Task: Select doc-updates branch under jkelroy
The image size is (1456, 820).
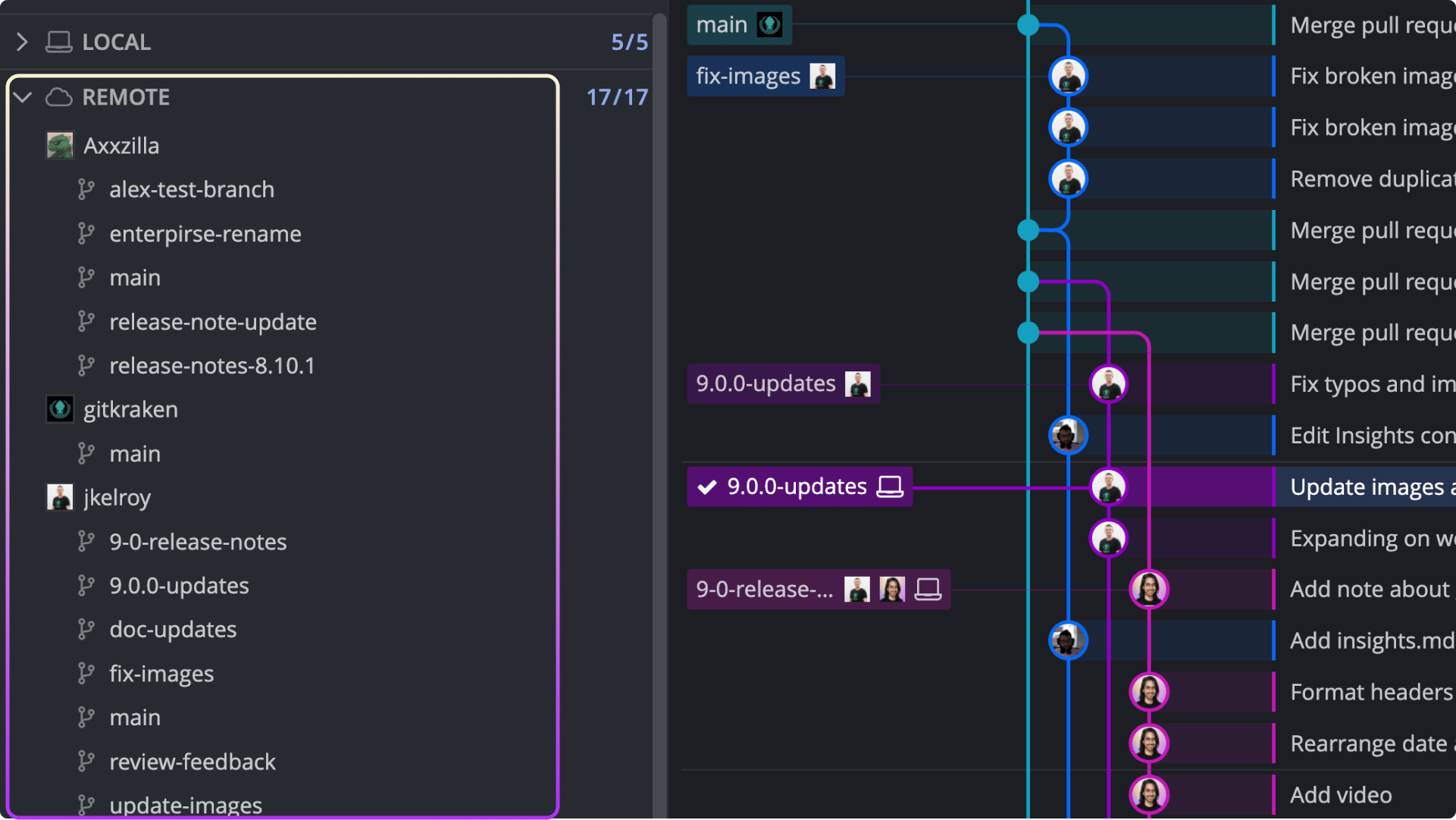Action: tap(173, 629)
